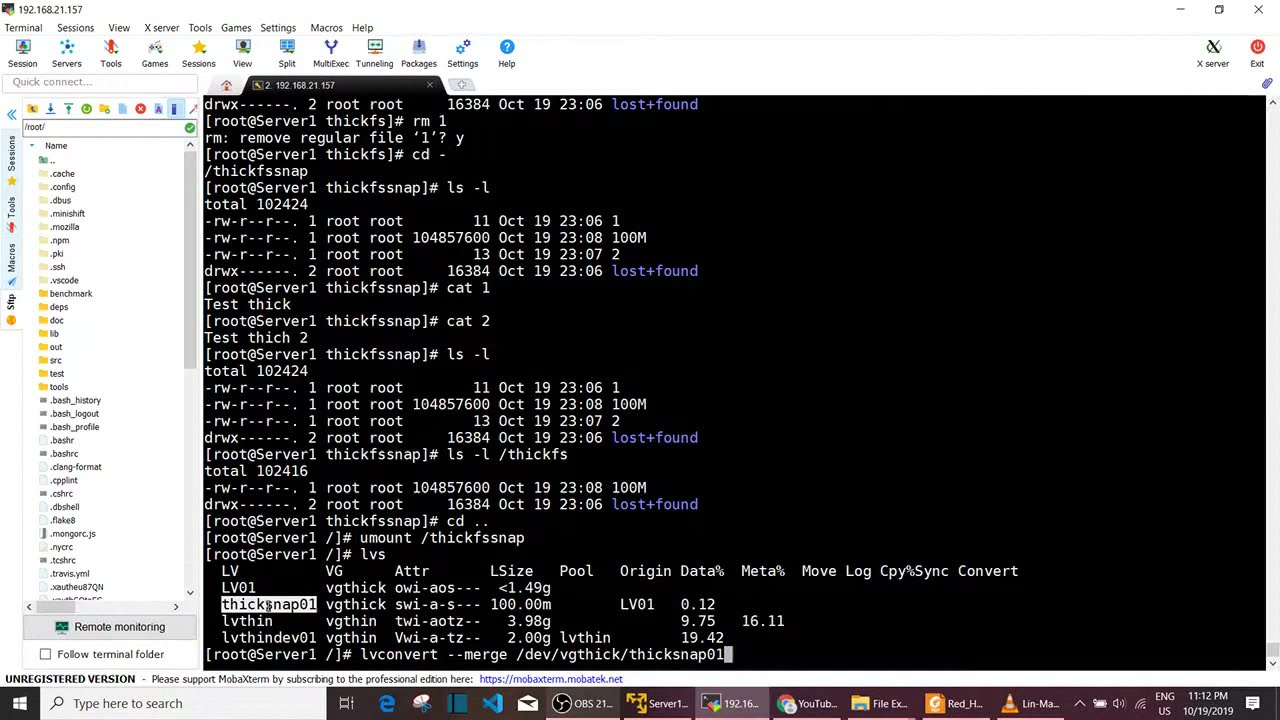Close the 192.168.21.157 tab
1280x720 pixels.
point(430,85)
